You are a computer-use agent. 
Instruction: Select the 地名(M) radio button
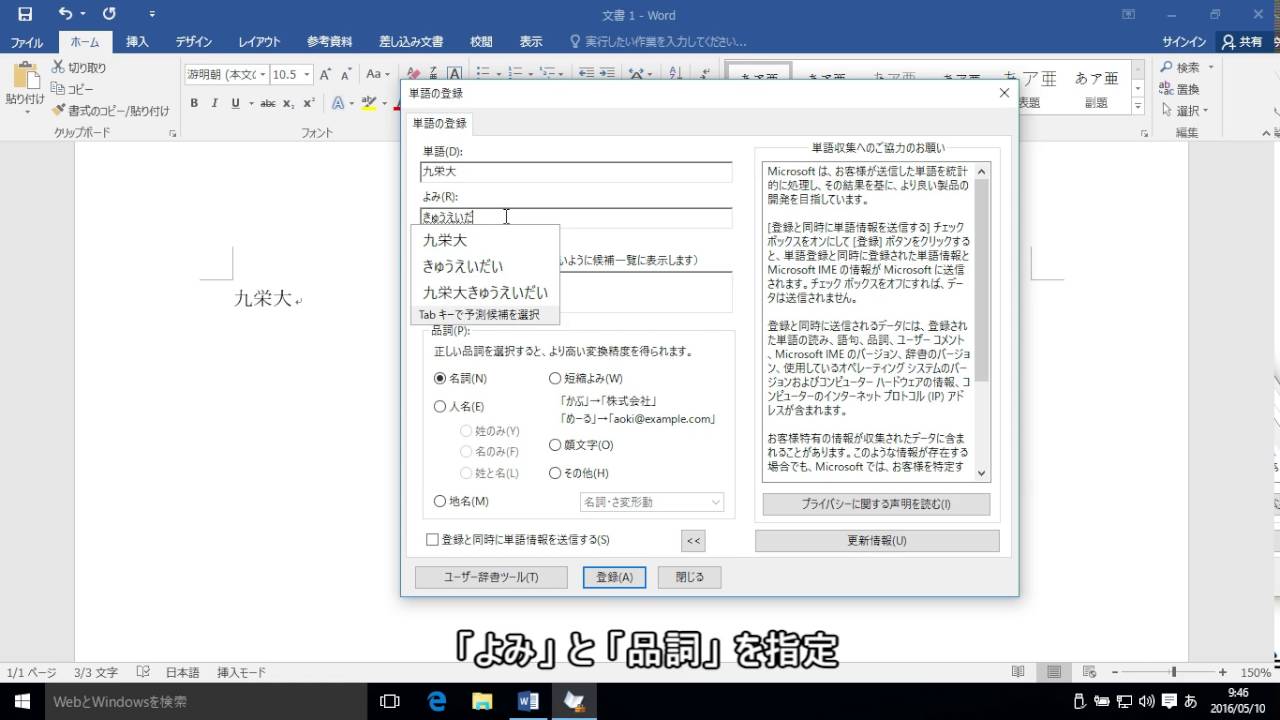440,501
